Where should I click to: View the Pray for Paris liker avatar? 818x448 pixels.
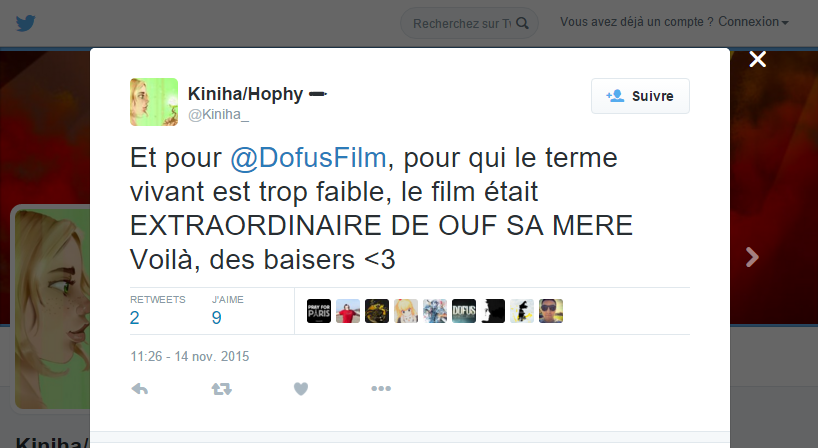click(319, 311)
